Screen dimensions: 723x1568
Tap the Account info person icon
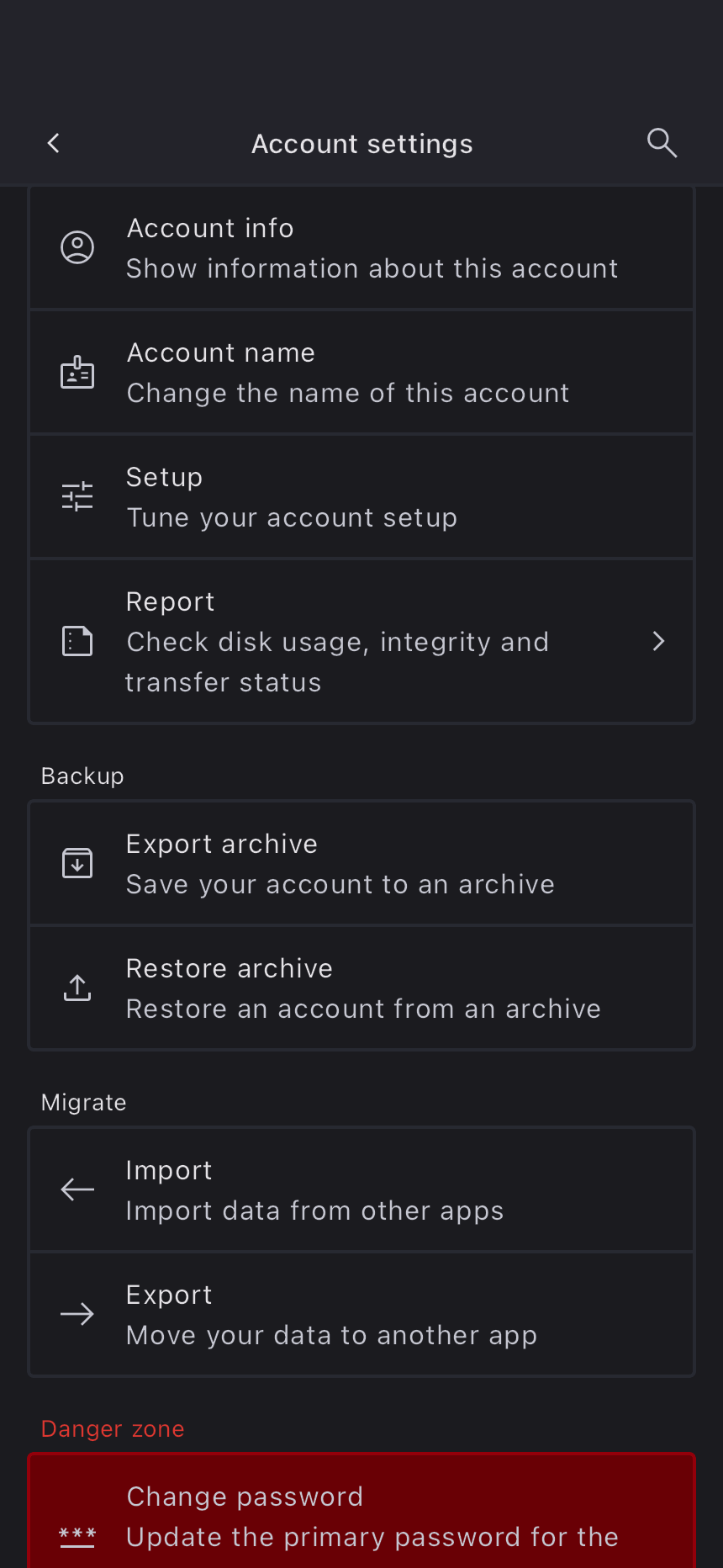[x=77, y=247]
